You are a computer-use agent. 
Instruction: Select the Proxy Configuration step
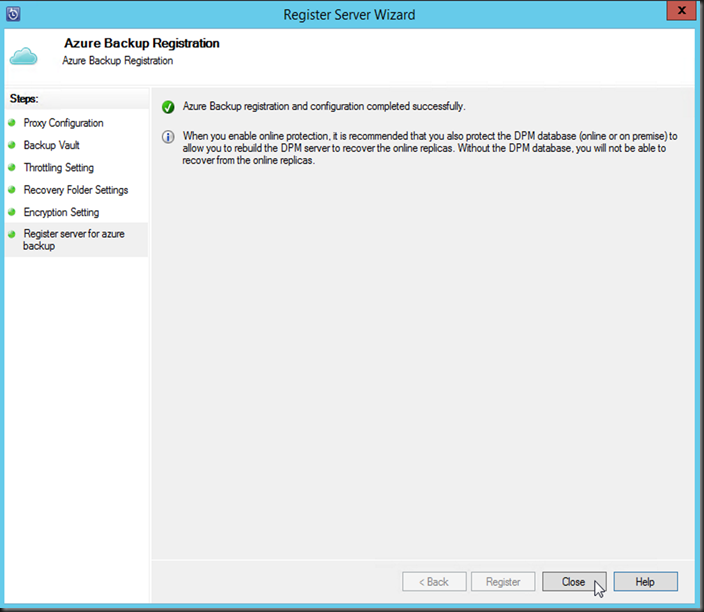[x=63, y=123]
